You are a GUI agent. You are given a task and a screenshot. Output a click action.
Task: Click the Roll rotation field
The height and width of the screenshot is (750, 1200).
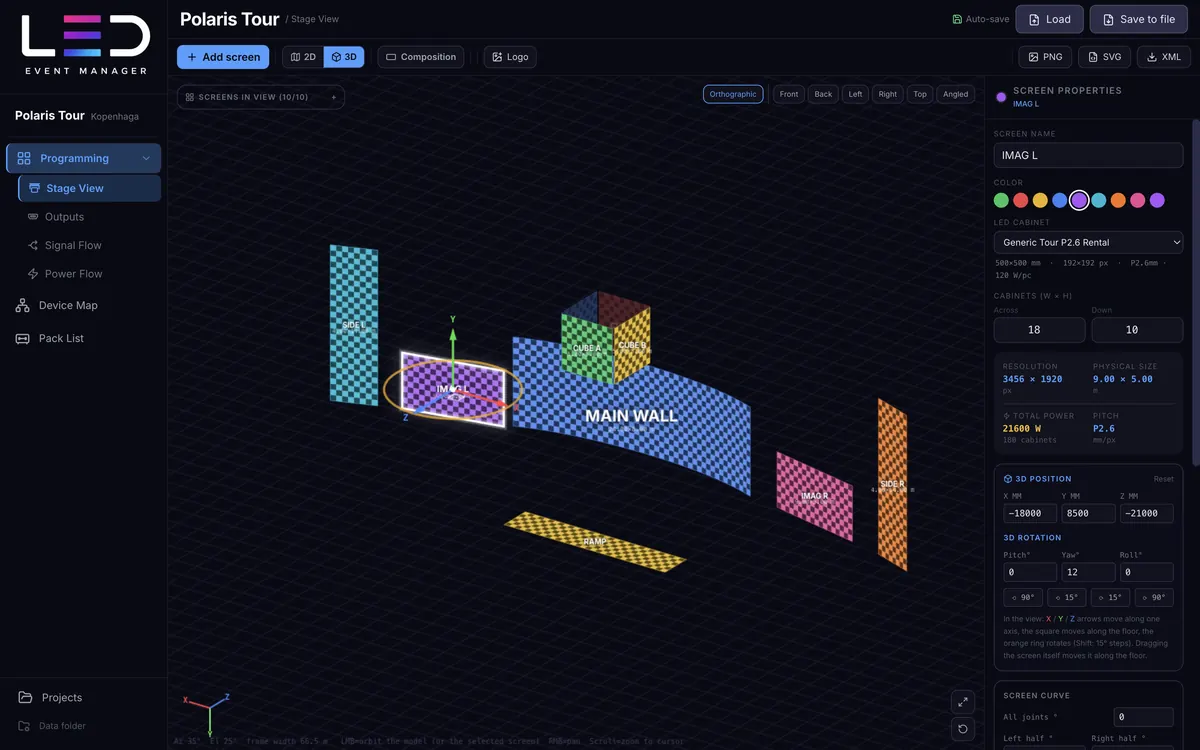click(x=1147, y=573)
